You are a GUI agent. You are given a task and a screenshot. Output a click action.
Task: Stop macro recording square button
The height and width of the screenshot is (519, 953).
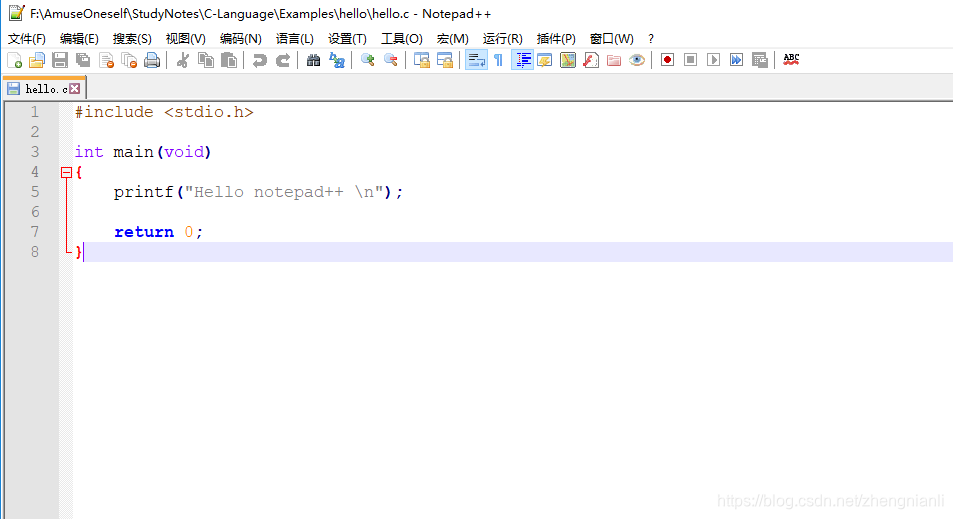coord(690,60)
